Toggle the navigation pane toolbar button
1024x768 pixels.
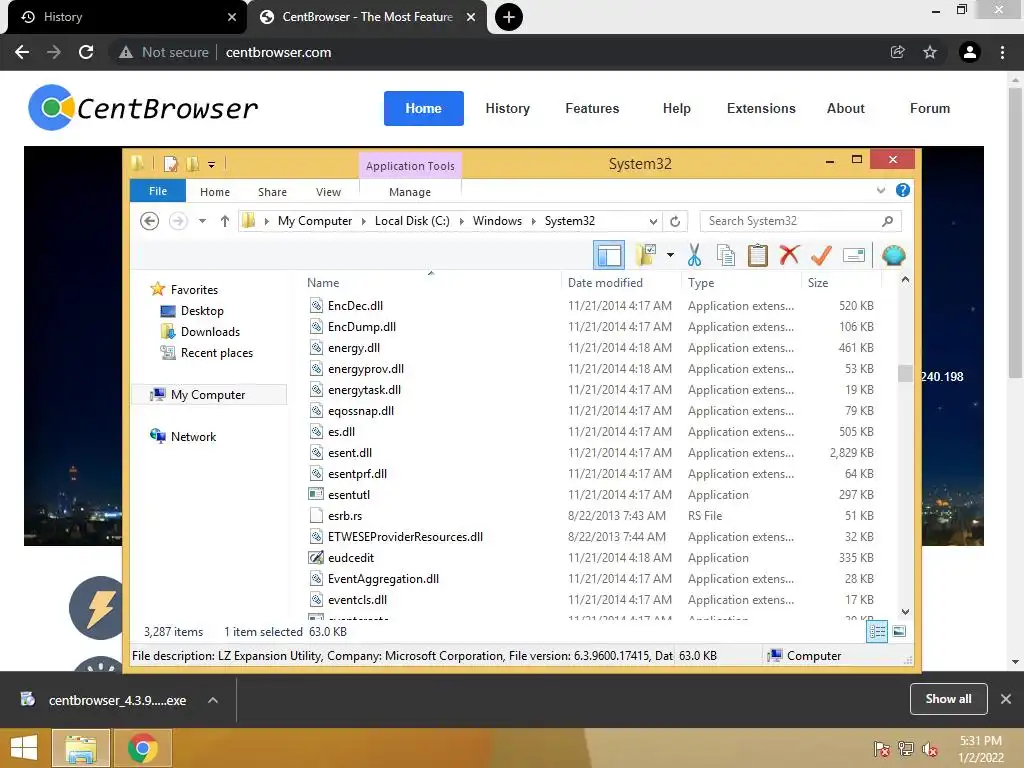609,255
